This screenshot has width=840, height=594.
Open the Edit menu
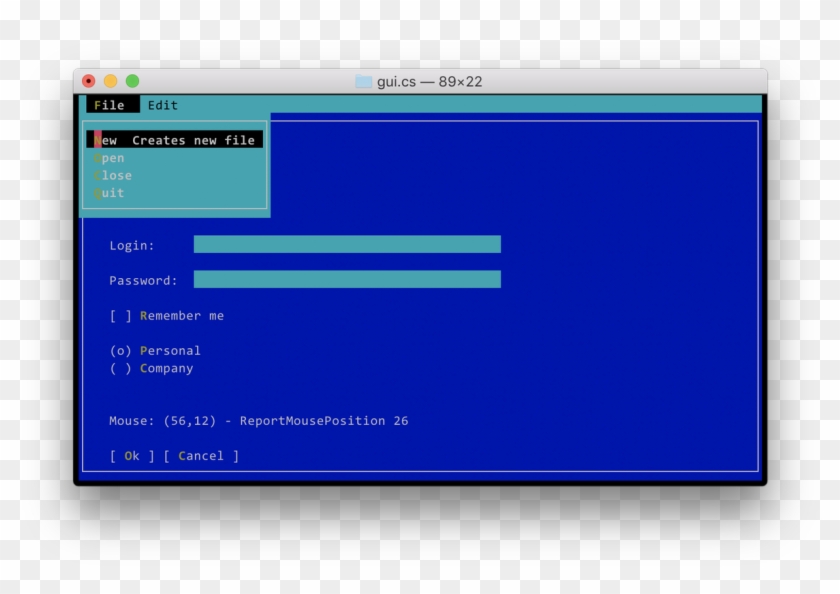point(162,105)
